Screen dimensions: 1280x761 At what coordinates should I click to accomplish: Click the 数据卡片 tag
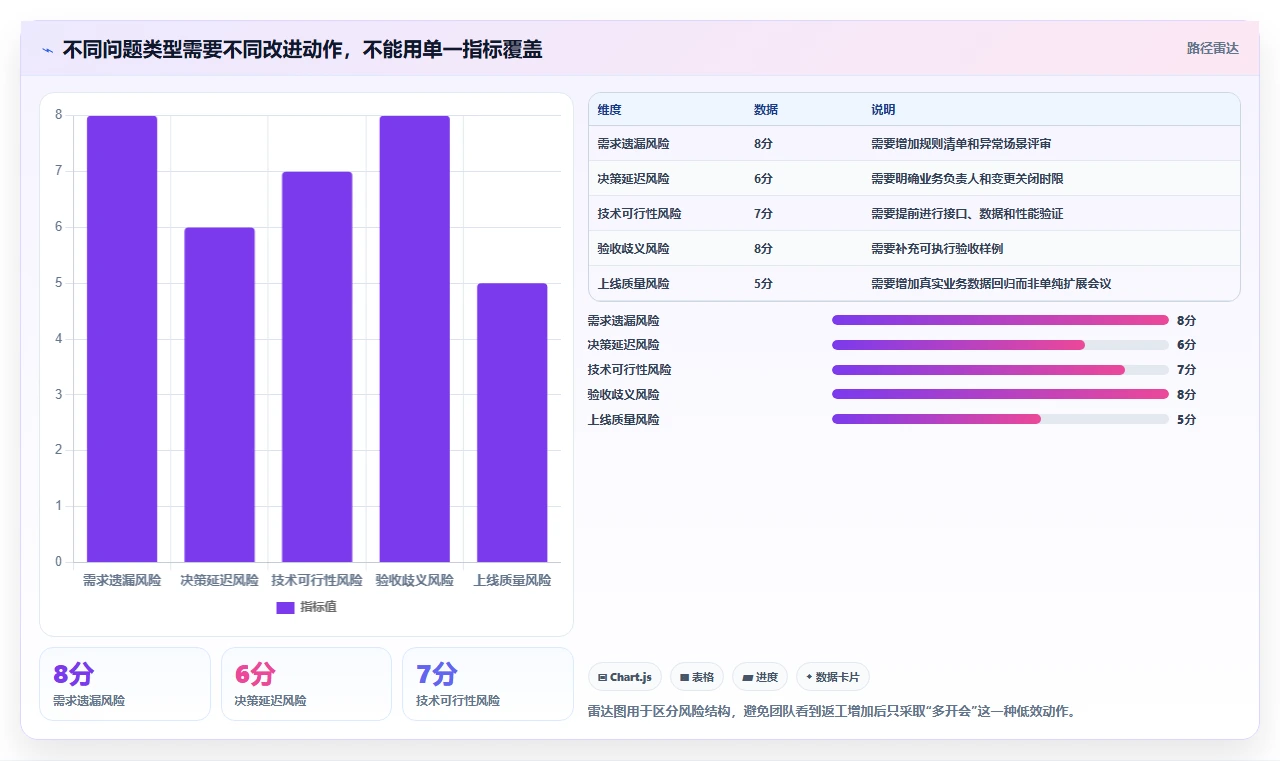pos(832,677)
